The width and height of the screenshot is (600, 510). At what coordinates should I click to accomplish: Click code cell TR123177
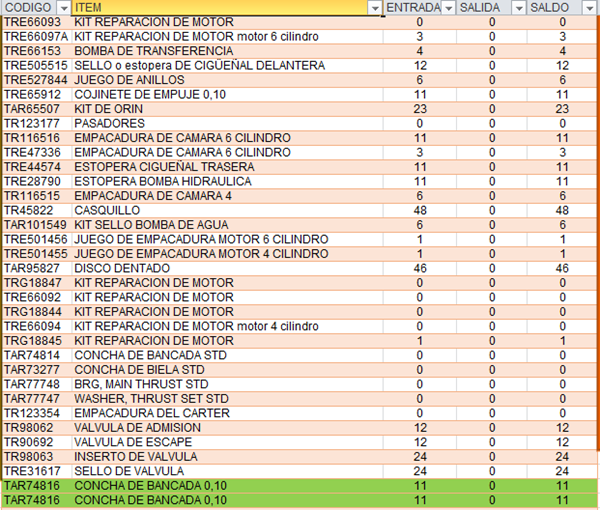[x=37, y=124]
